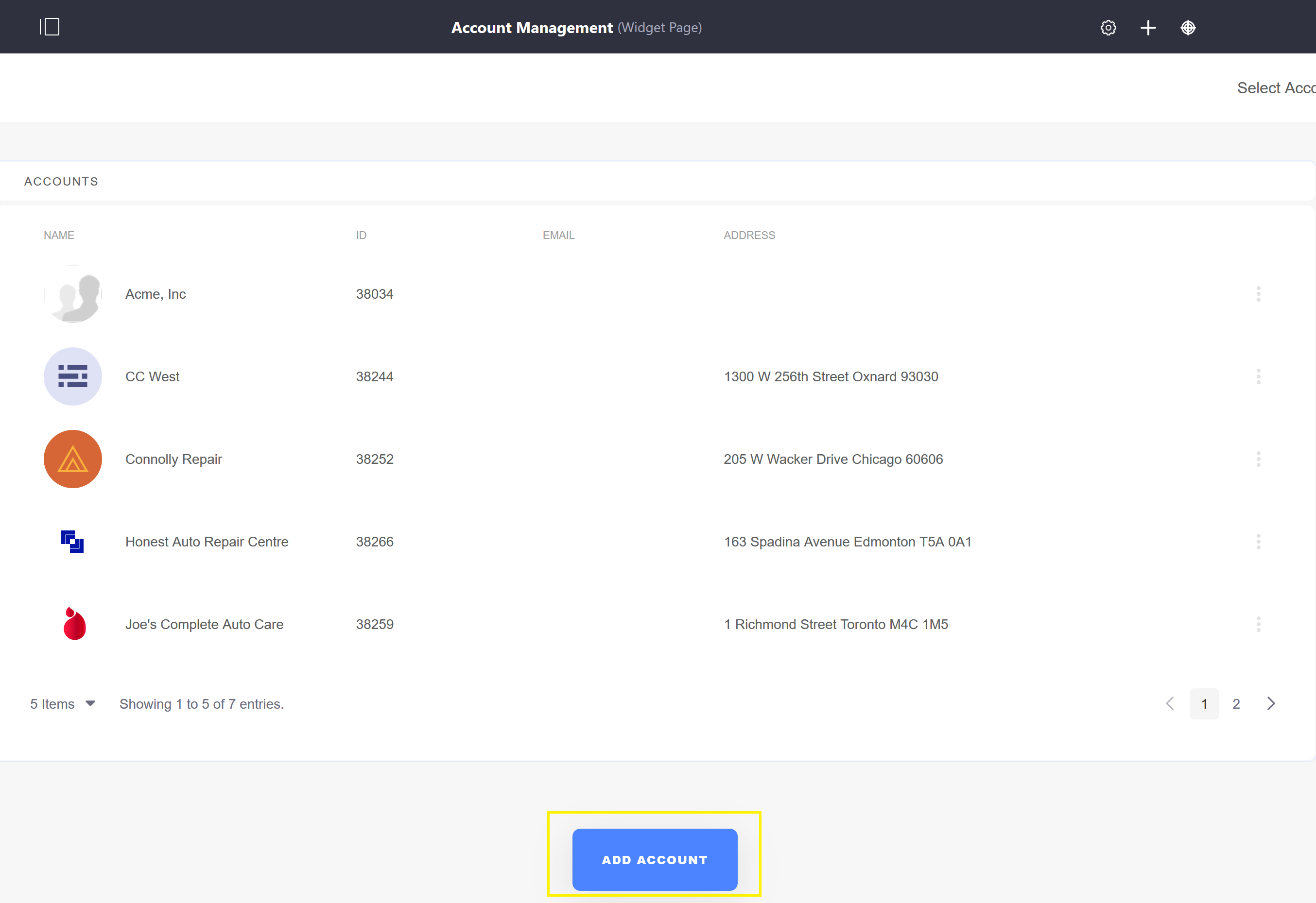The height and width of the screenshot is (903, 1316).
Task: Click the Accounts section heading
Action: point(61,181)
